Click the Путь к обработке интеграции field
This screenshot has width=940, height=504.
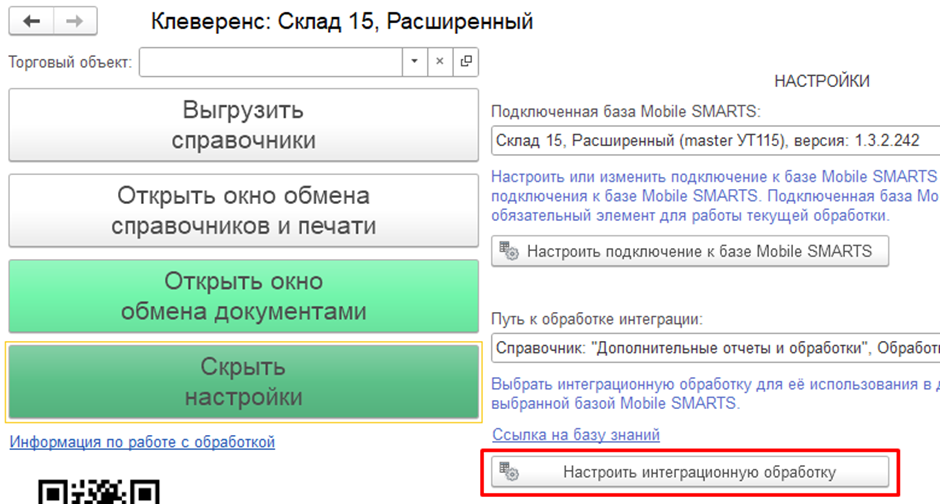[715, 348]
